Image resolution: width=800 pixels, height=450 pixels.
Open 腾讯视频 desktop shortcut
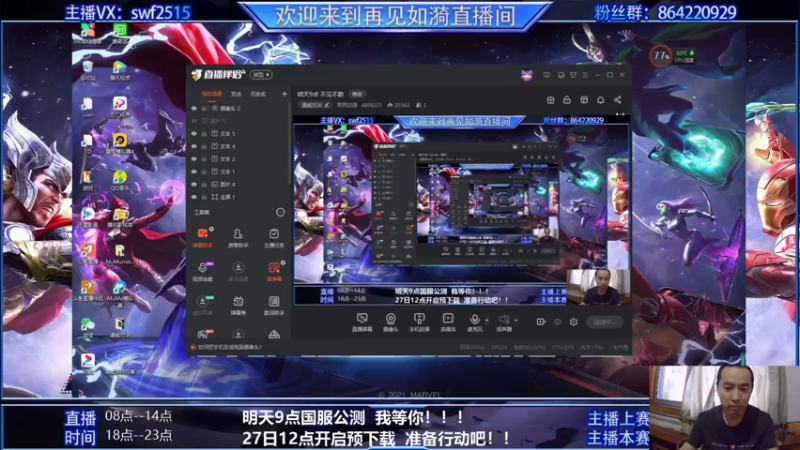(120, 71)
